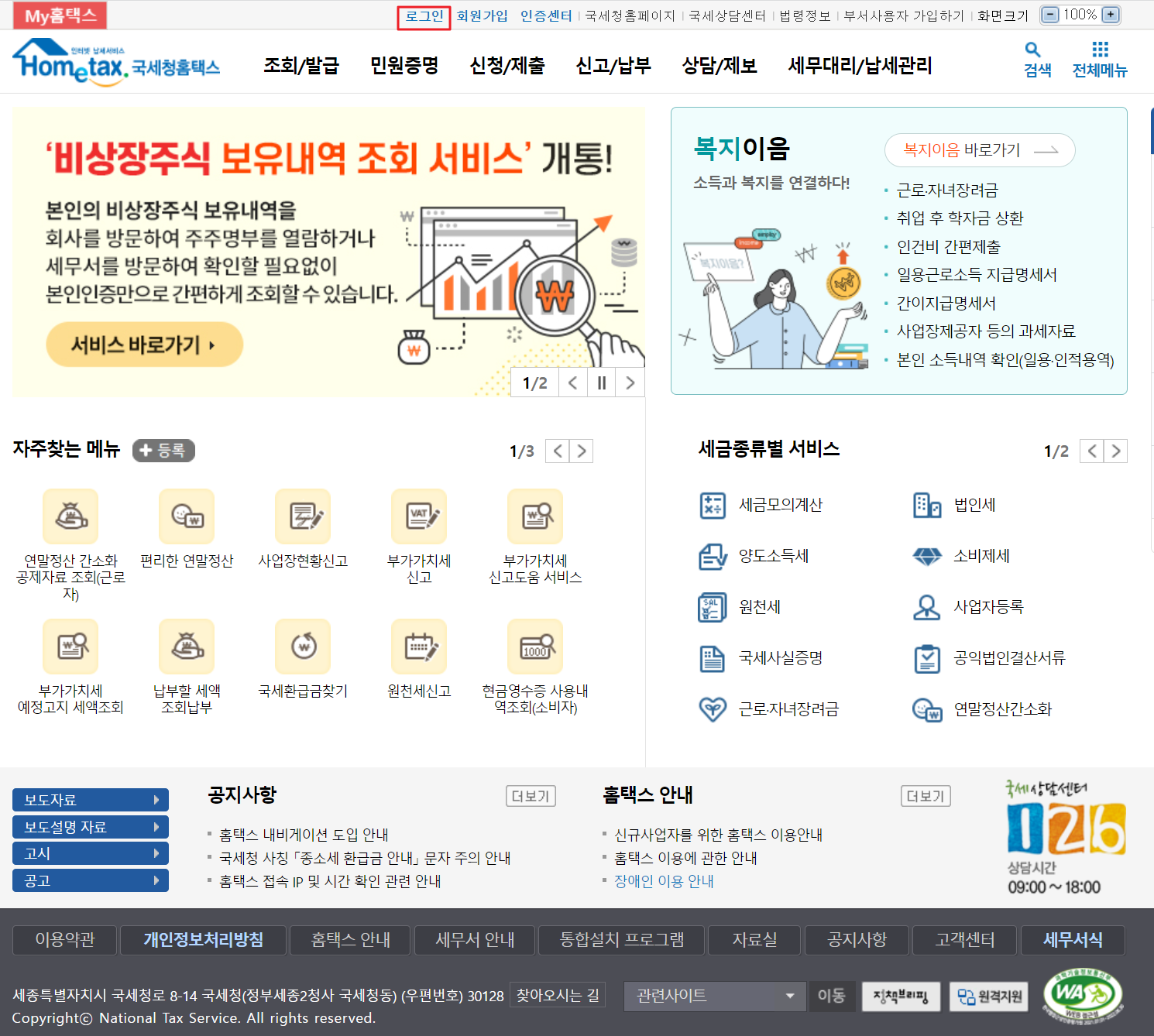Increase screen zoom with plus button
Image resolution: width=1154 pixels, height=1036 pixels.
click(x=1111, y=15)
